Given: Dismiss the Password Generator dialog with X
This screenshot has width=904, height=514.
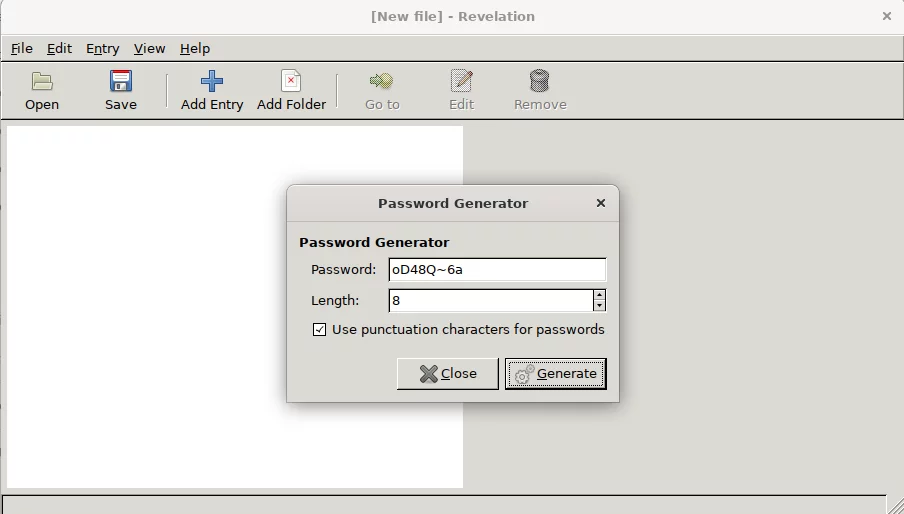Looking at the screenshot, I should click(601, 203).
